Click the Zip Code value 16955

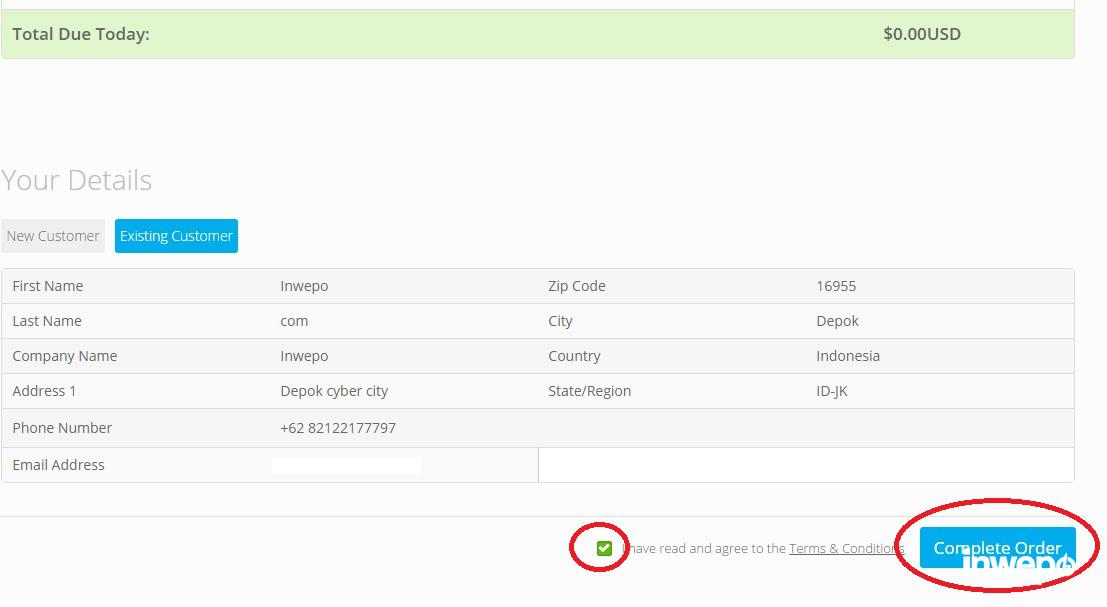[835, 285]
